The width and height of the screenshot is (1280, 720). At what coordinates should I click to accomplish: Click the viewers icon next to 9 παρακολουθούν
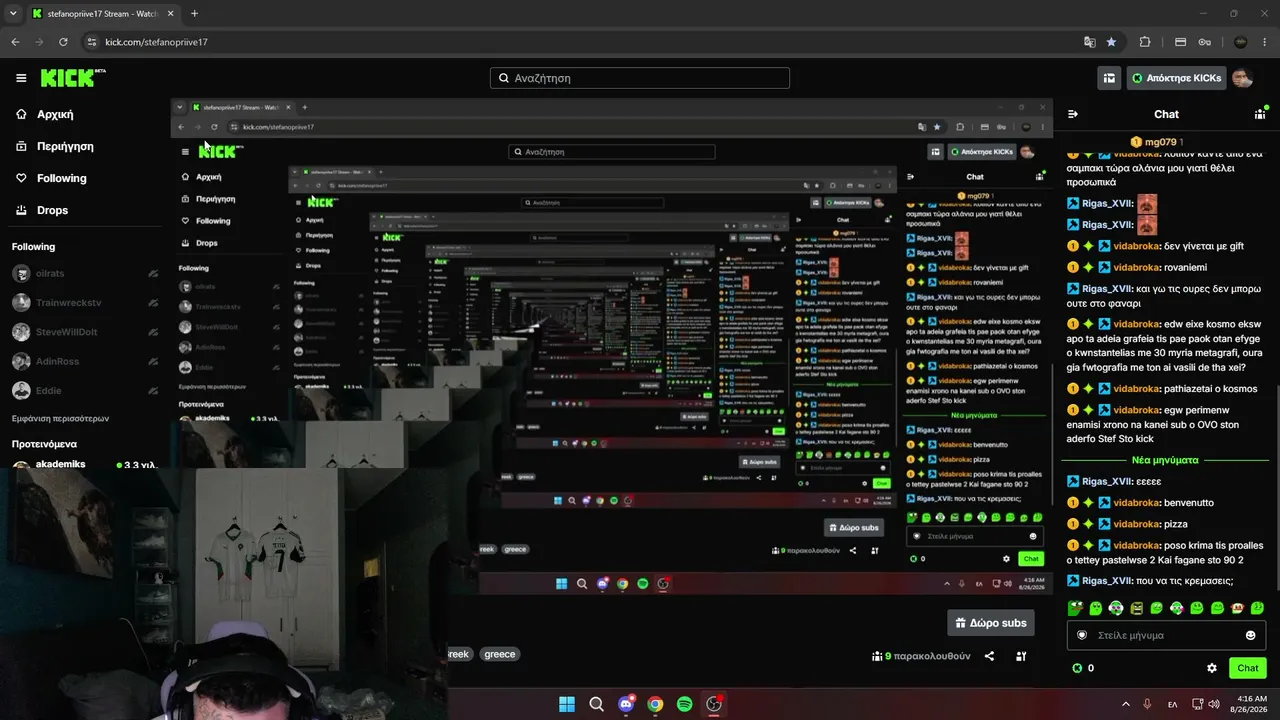point(877,656)
